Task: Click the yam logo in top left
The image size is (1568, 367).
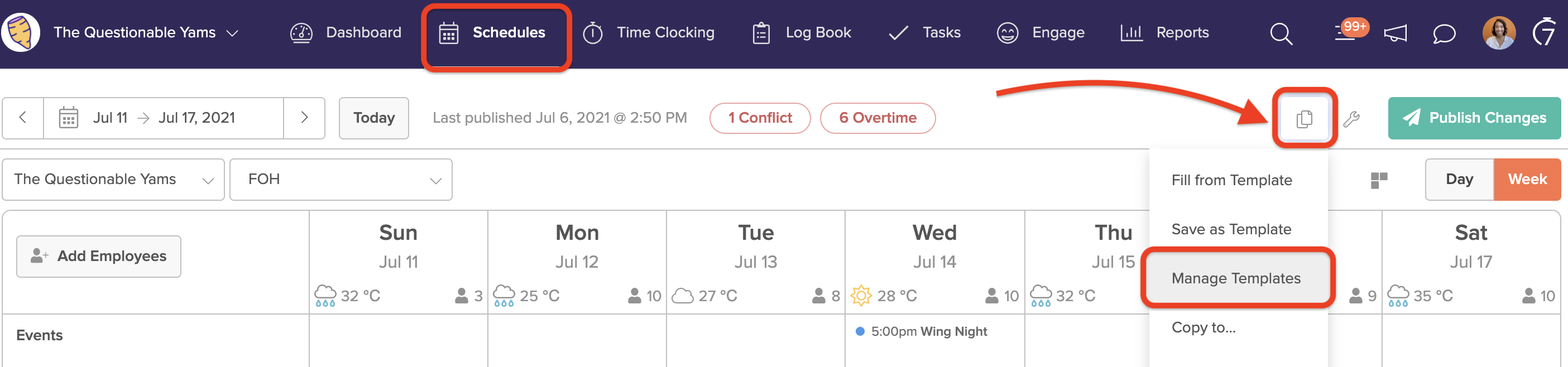Action: tap(22, 32)
